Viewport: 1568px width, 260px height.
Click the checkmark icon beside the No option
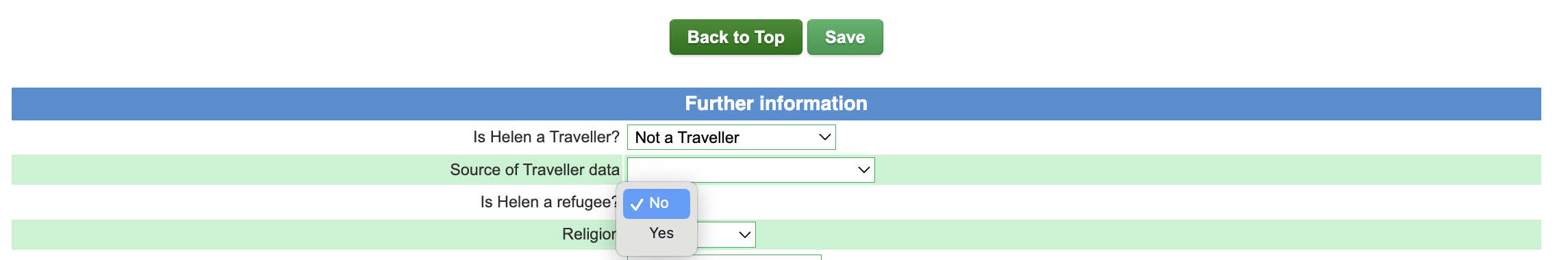(637, 204)
